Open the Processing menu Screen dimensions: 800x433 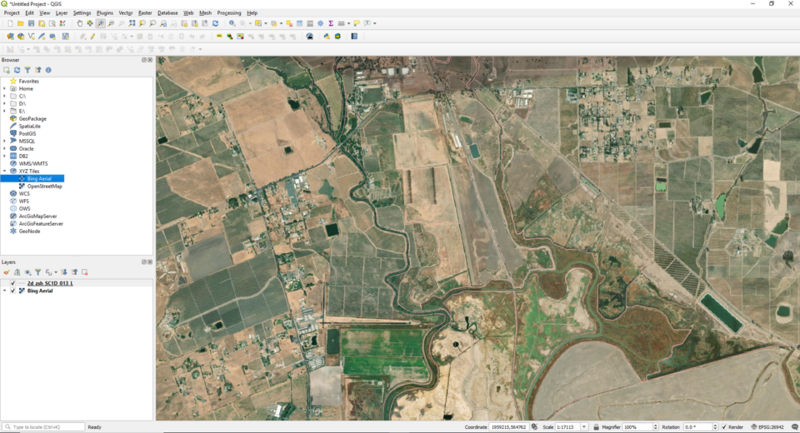tap(229, 13)
